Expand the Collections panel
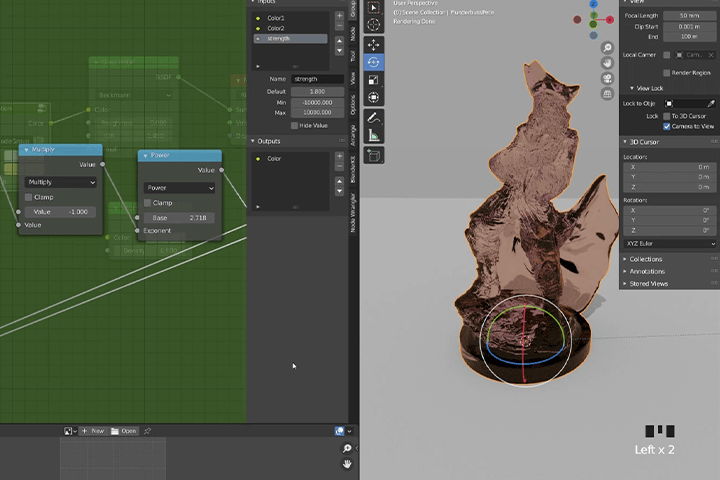Image resolution: width=720 pixels, height=480 pixels. point(625,259)
